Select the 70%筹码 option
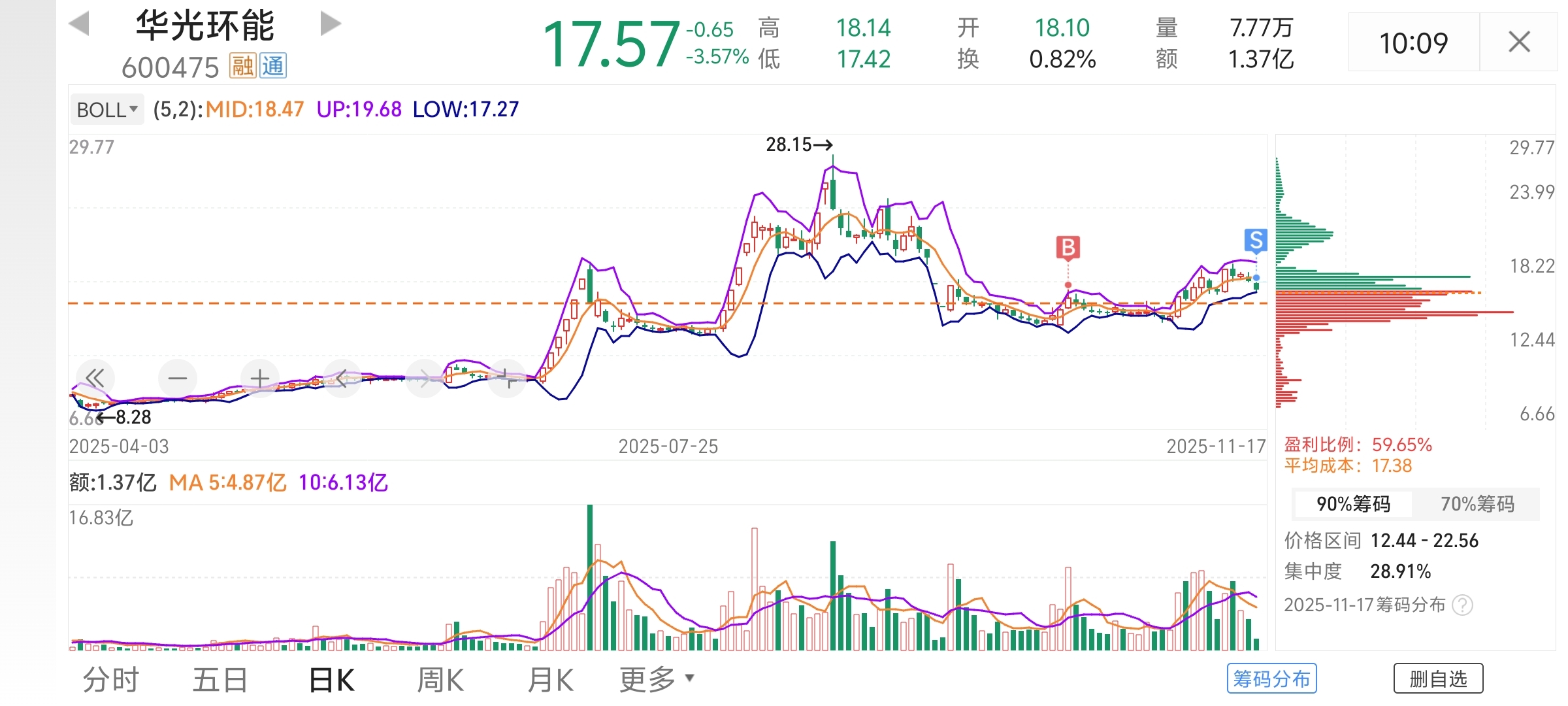This screenshot has width=1568, height=706. (1477, 504)
